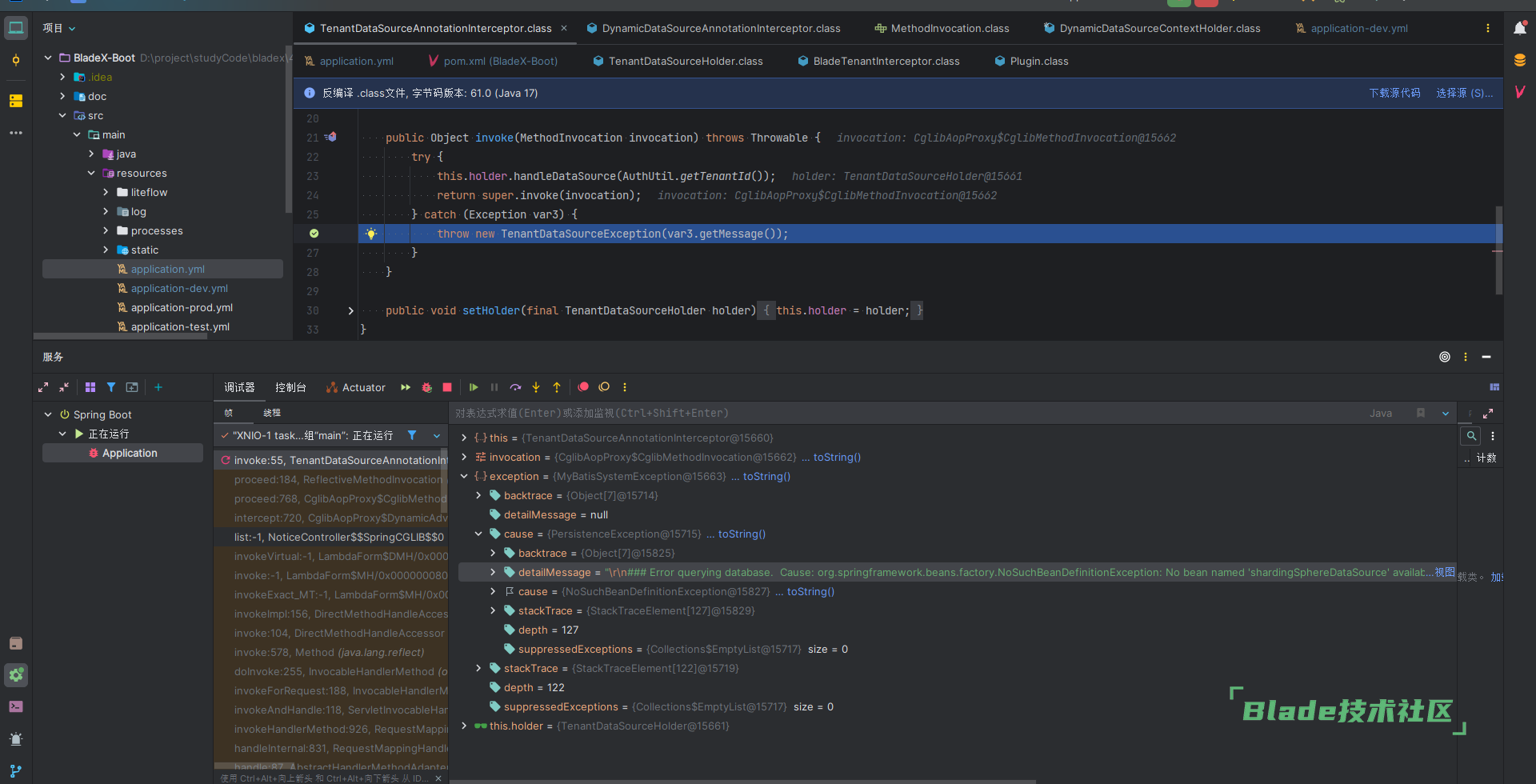Switch to pom.xml (BladeX-Boot) tab
The image size is (1536, 784).
pyautogui.click(x=493, y=61)
